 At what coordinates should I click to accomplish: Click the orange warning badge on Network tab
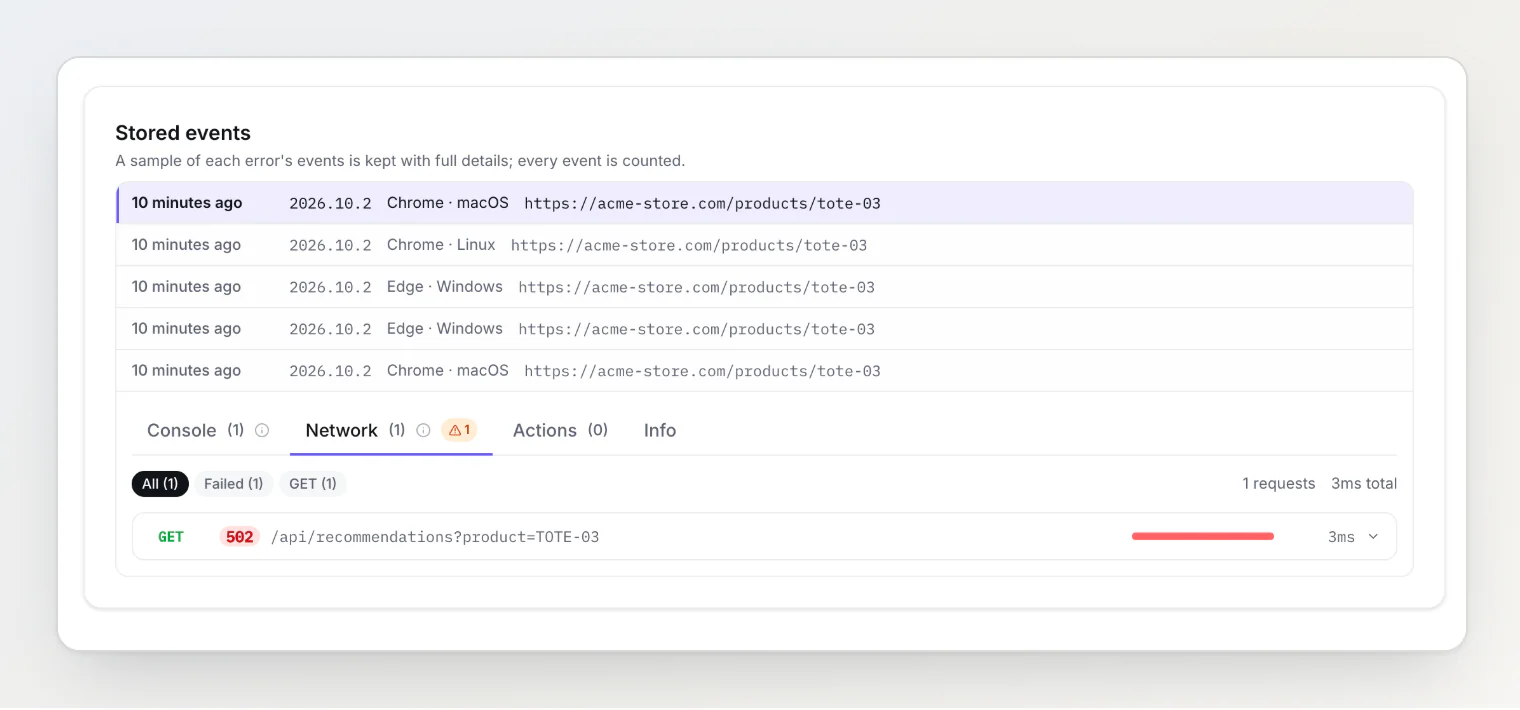point(459,430)
